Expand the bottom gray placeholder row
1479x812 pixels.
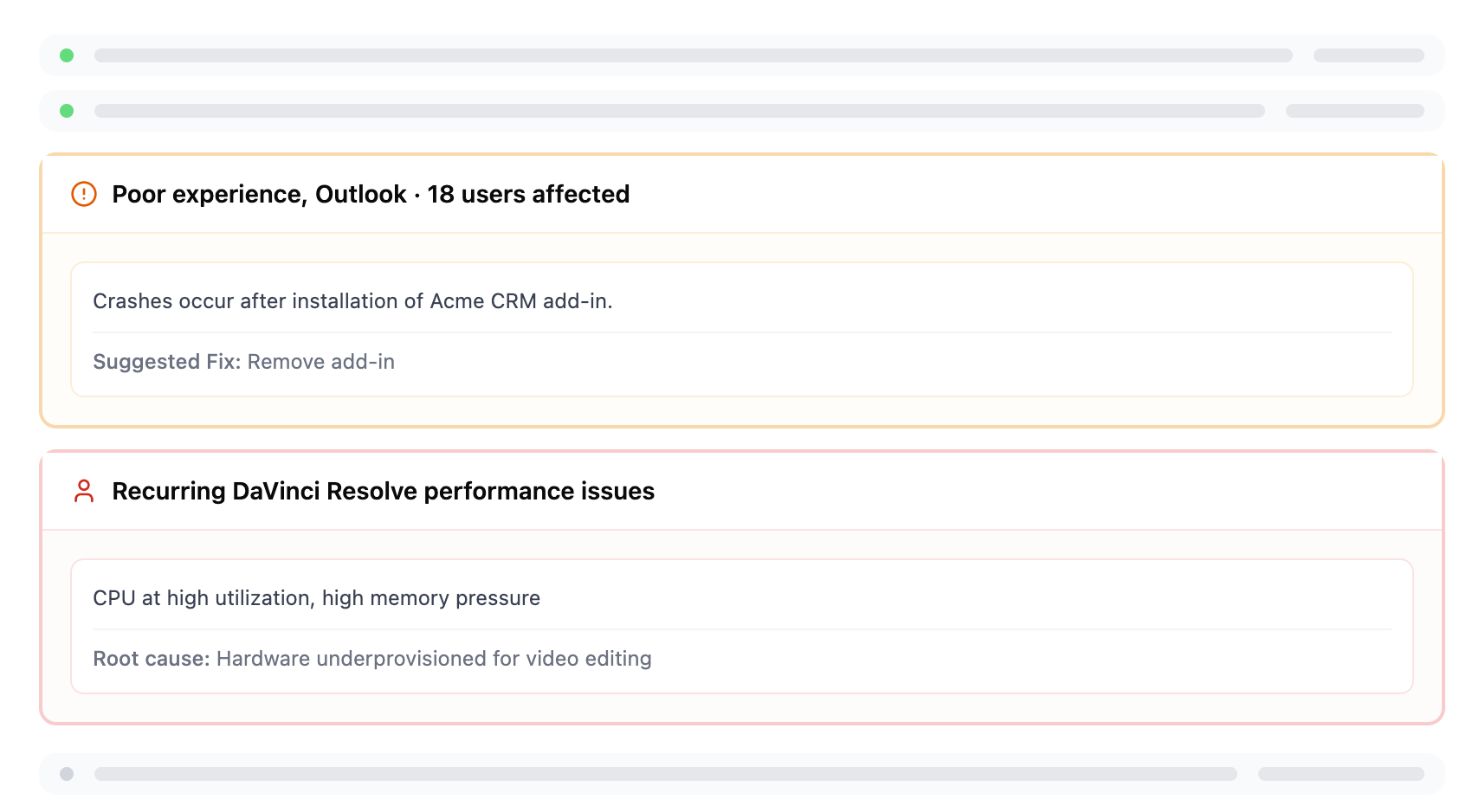665,774
